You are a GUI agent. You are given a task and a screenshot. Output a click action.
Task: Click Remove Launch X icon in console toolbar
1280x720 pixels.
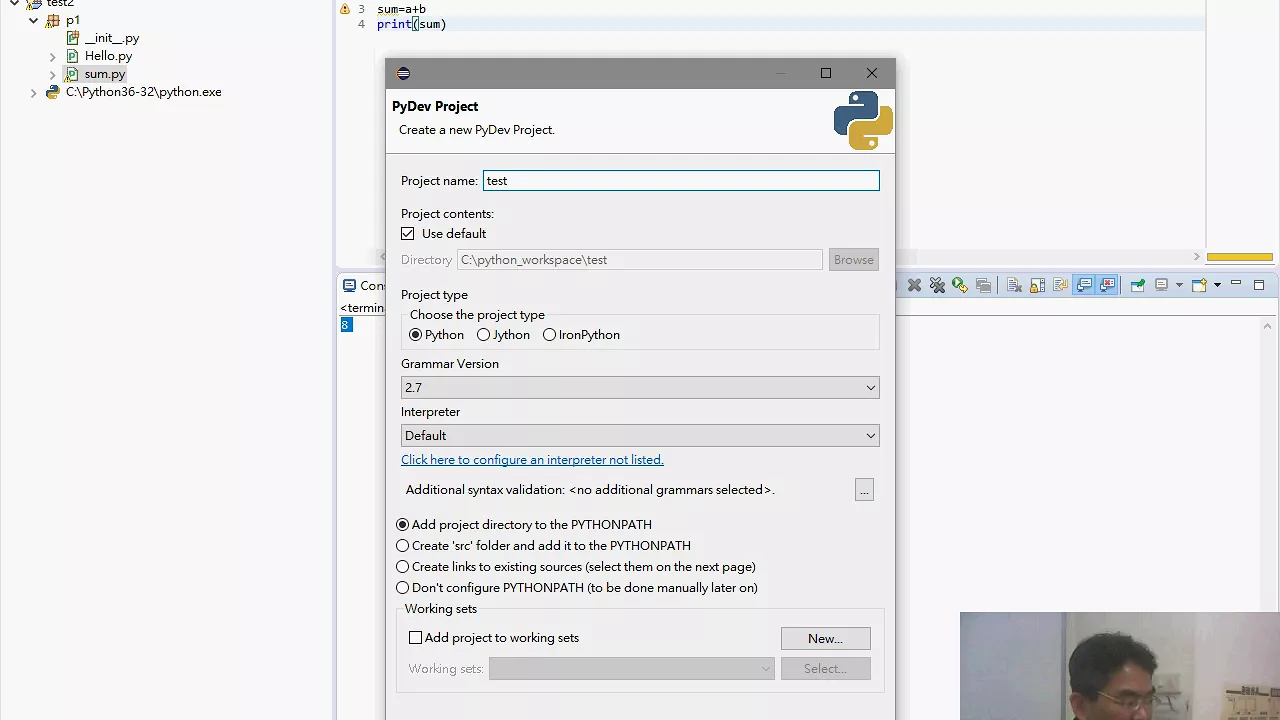(914, 285)
